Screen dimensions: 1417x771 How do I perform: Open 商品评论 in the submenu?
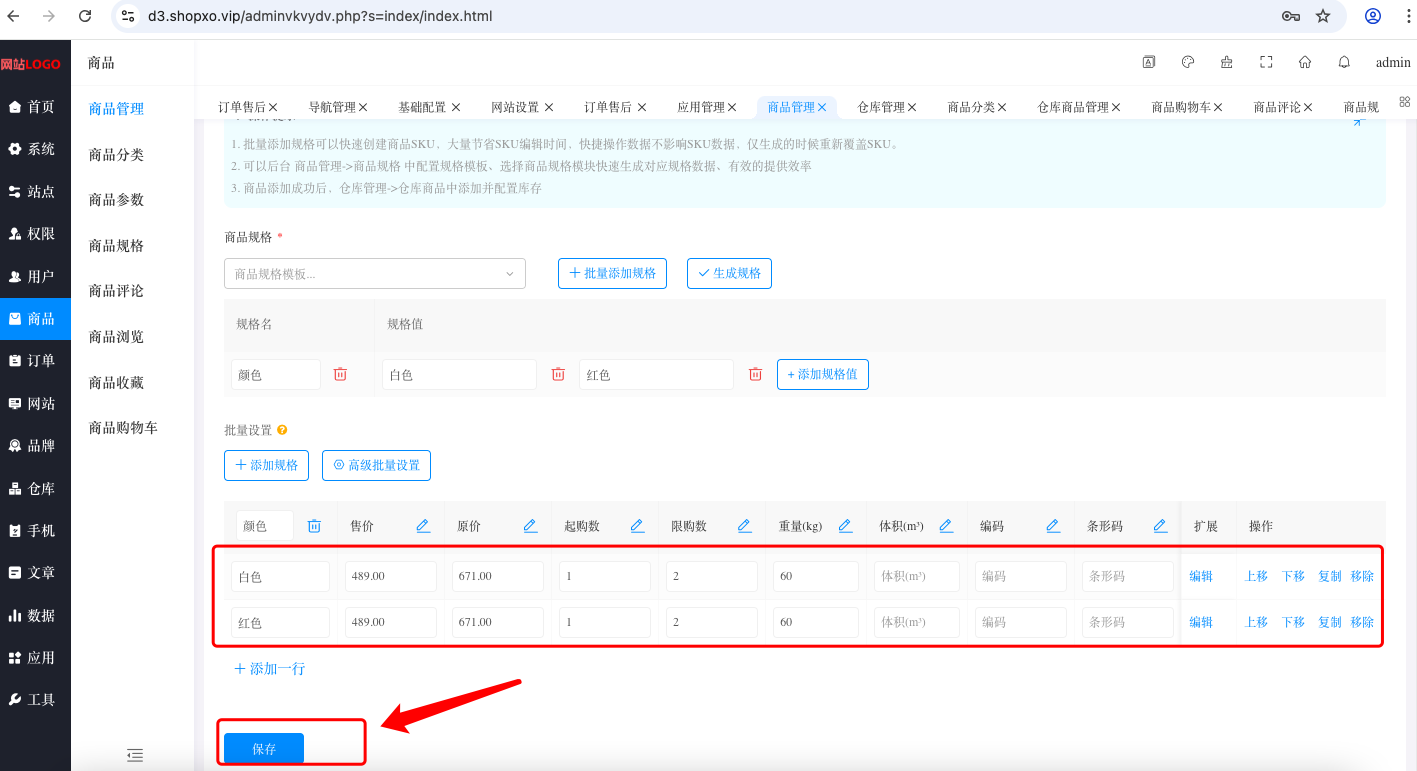[116, 291]
